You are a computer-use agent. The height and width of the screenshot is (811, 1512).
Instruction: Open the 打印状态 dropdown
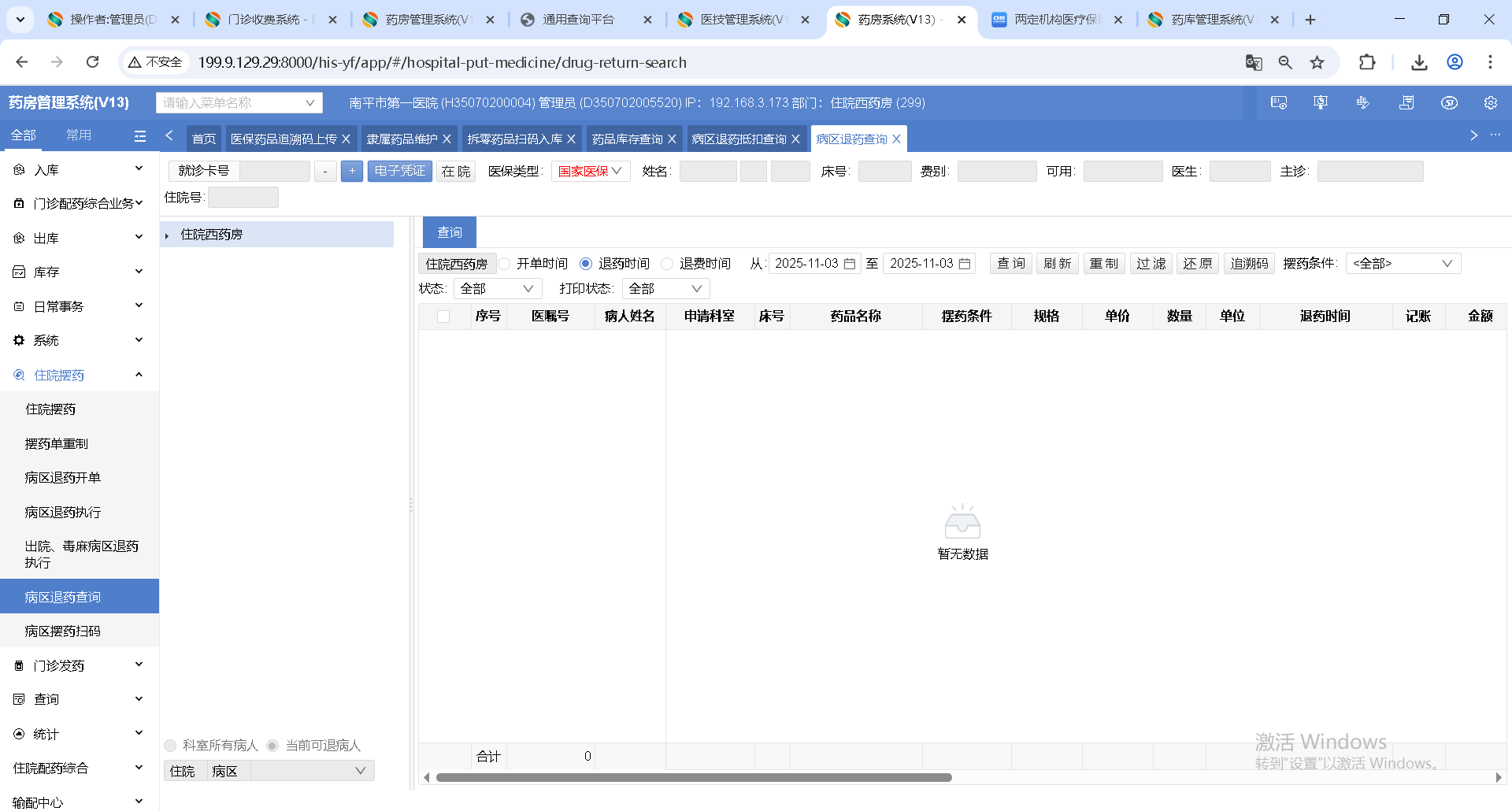tap(666, 289)
